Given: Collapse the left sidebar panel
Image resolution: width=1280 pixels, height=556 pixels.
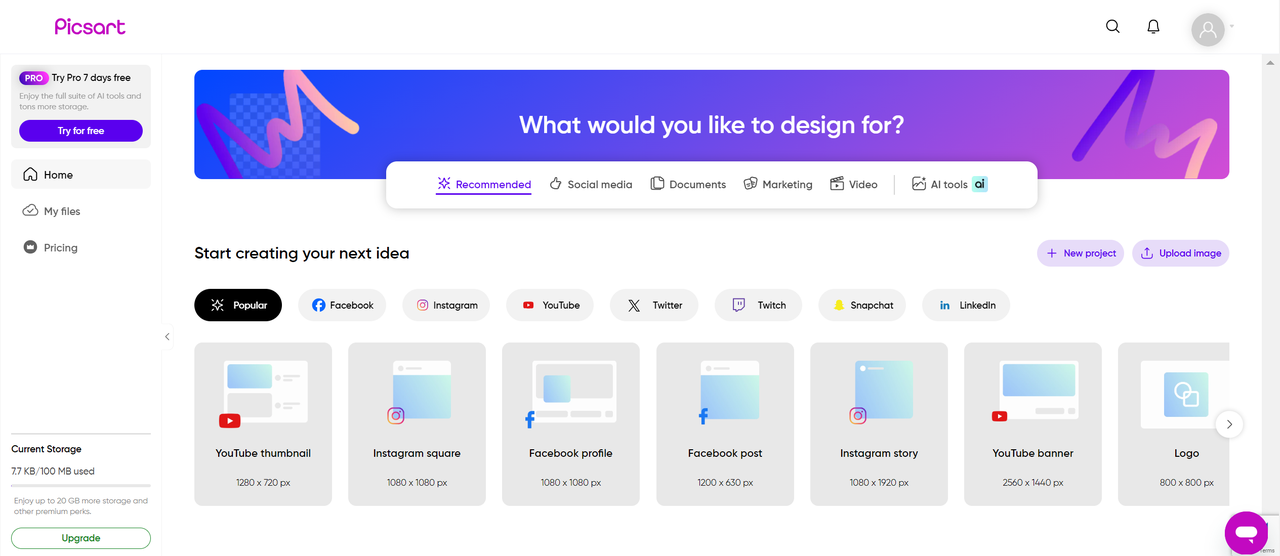Looking at the screenshot, I should (x=167, y=337).
